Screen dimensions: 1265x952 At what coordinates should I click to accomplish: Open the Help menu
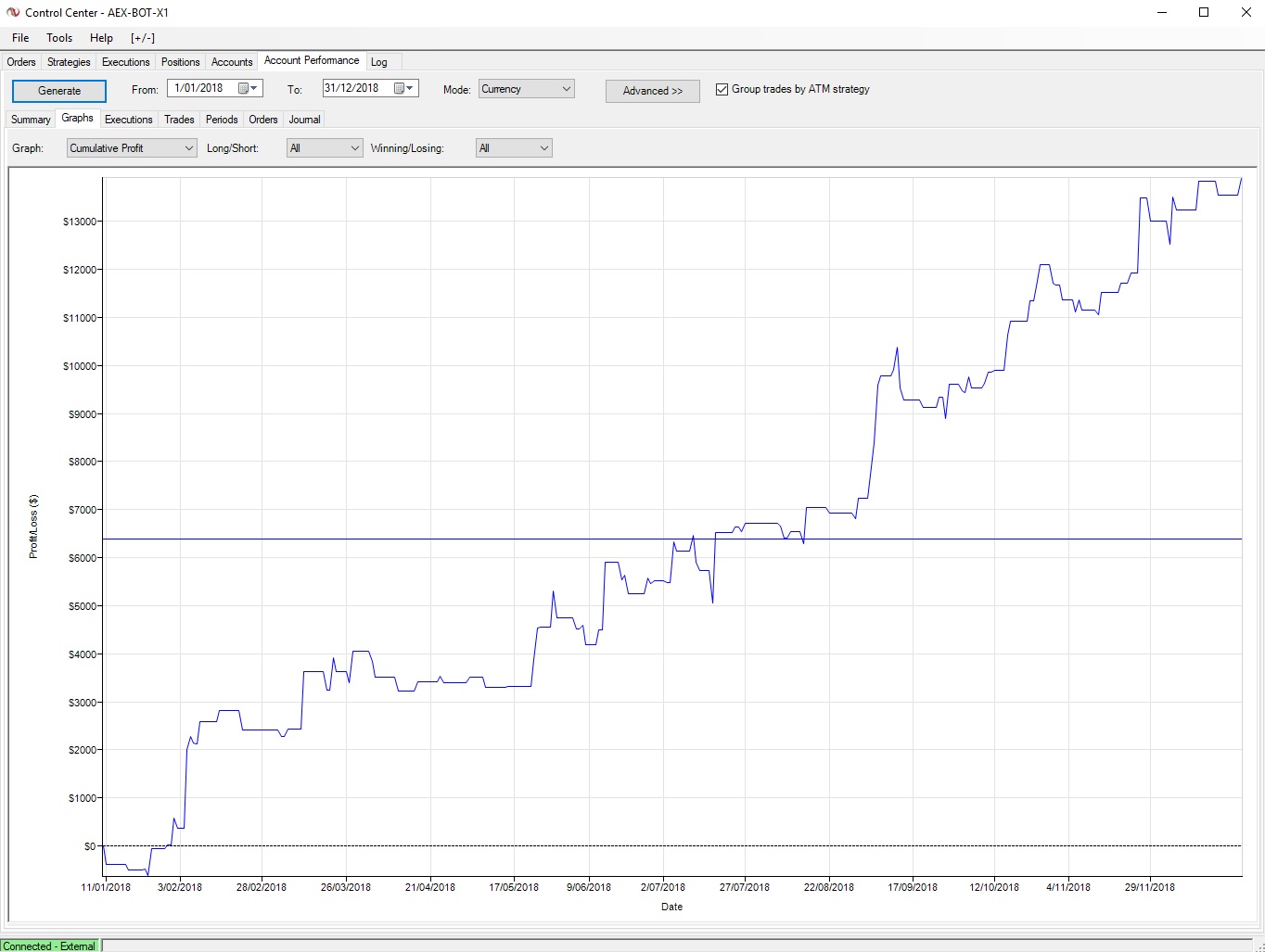(101, 38)
